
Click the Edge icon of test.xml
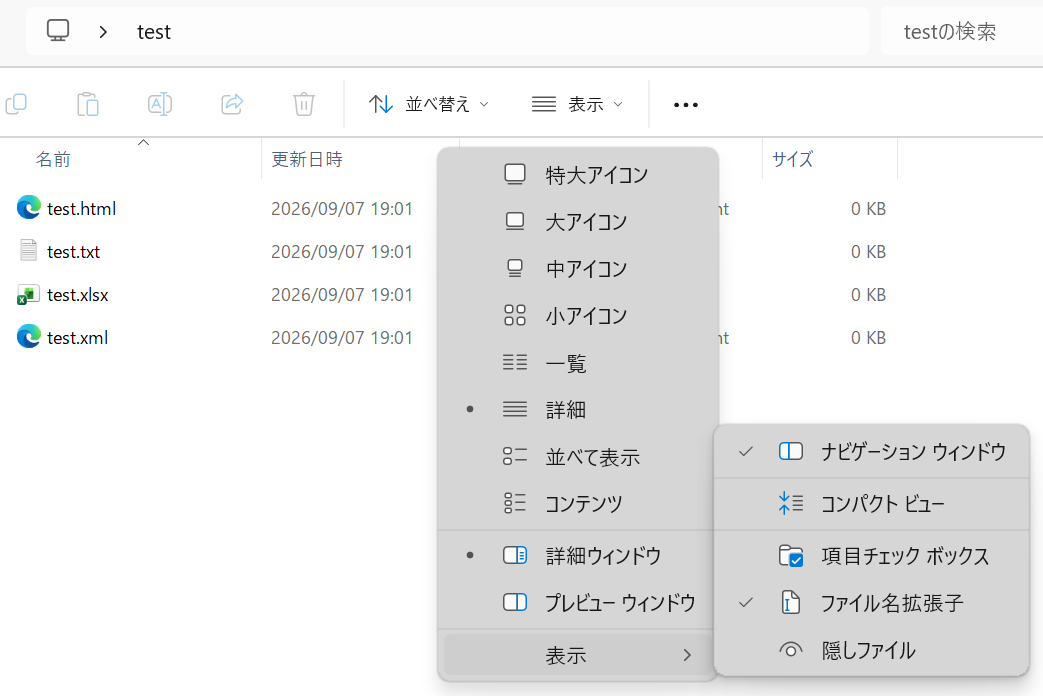[x=29, y=337]
